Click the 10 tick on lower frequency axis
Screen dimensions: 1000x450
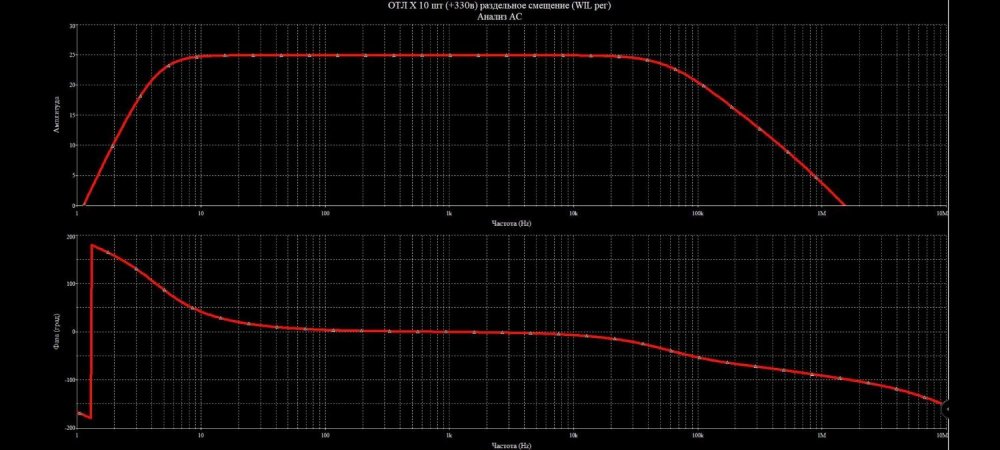(x=201, y=436)
